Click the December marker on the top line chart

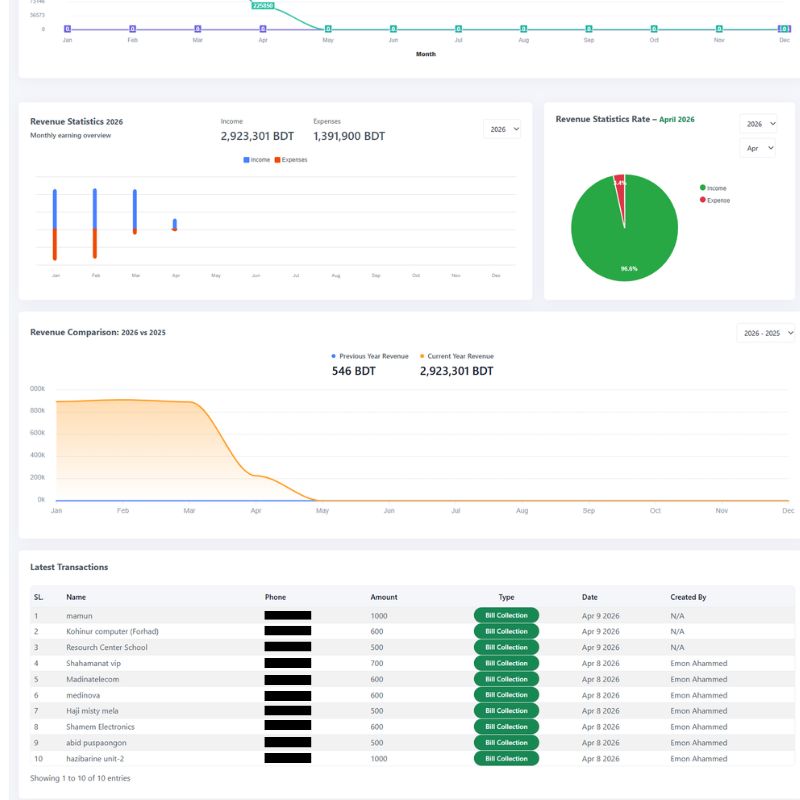(x=784, y=29)
